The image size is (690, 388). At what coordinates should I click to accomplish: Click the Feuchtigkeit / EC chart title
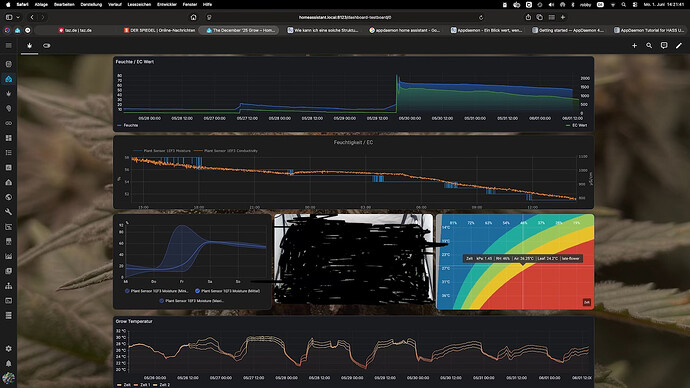[x=353, y=143]
